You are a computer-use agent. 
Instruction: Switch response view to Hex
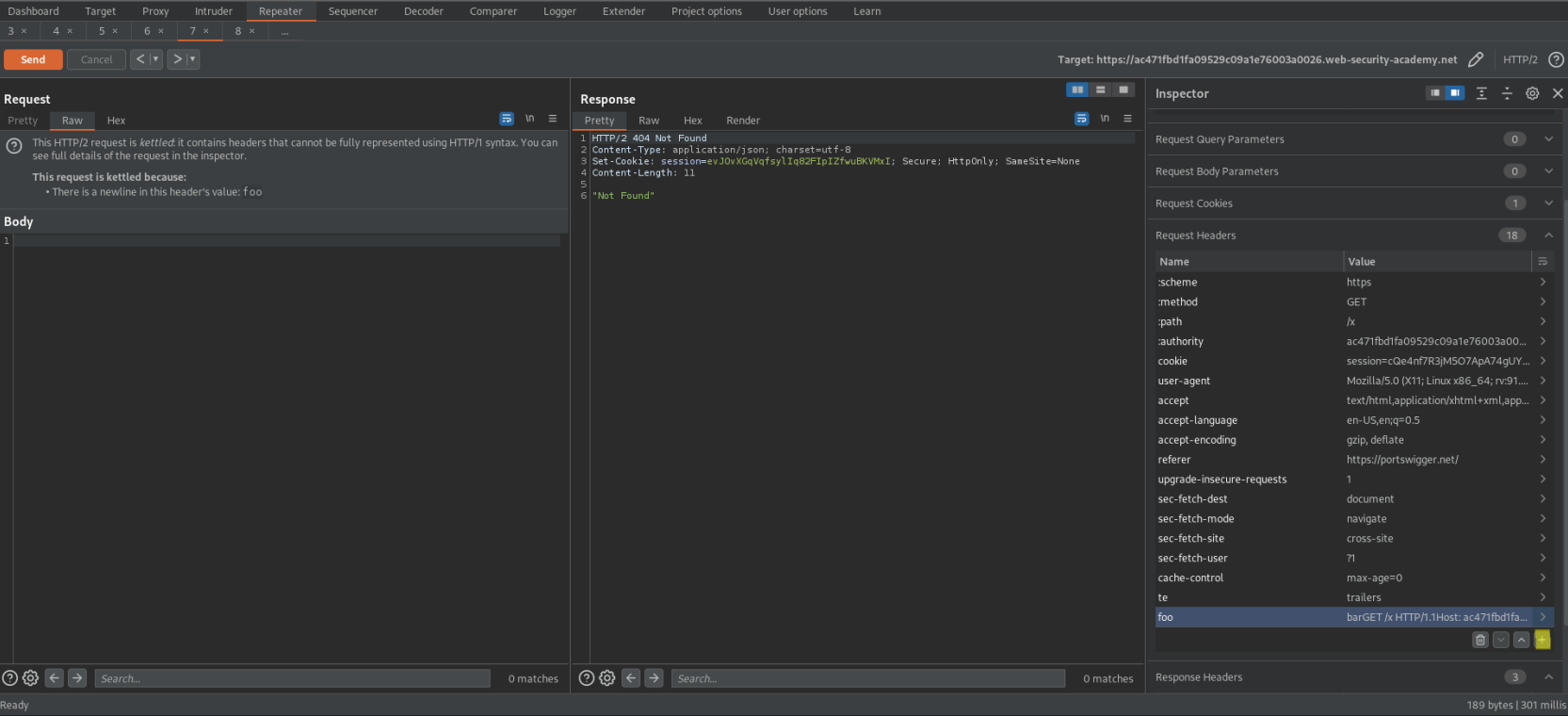pos(693,121)
